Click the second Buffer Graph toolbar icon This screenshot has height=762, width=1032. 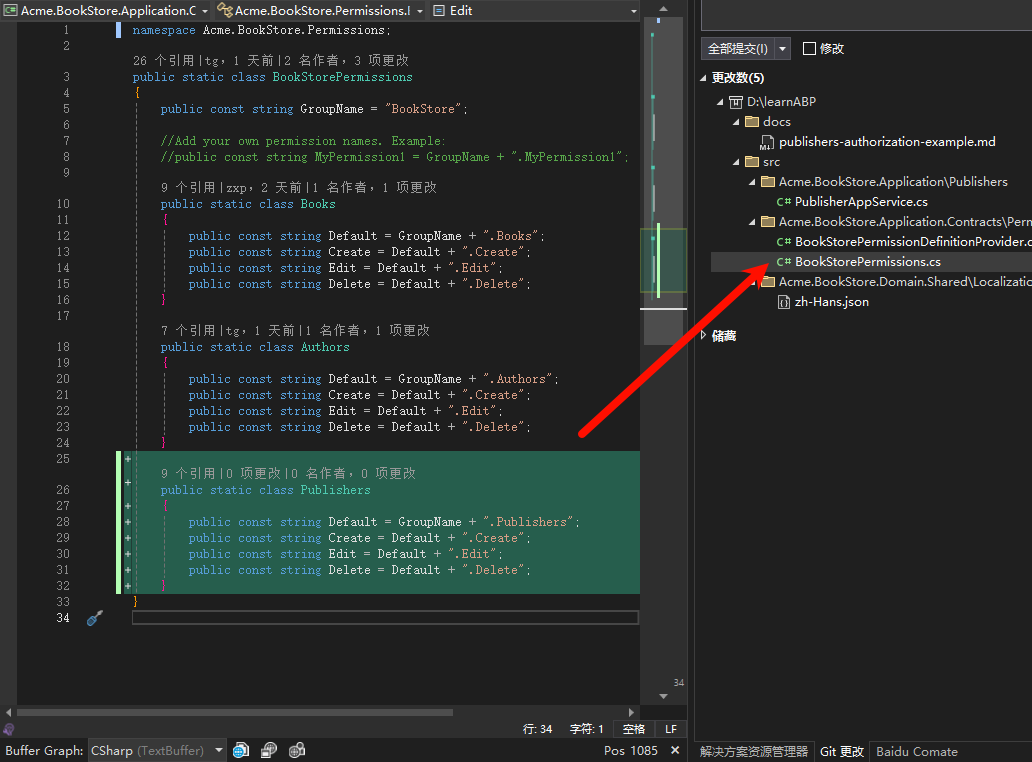tap(269, 750)
